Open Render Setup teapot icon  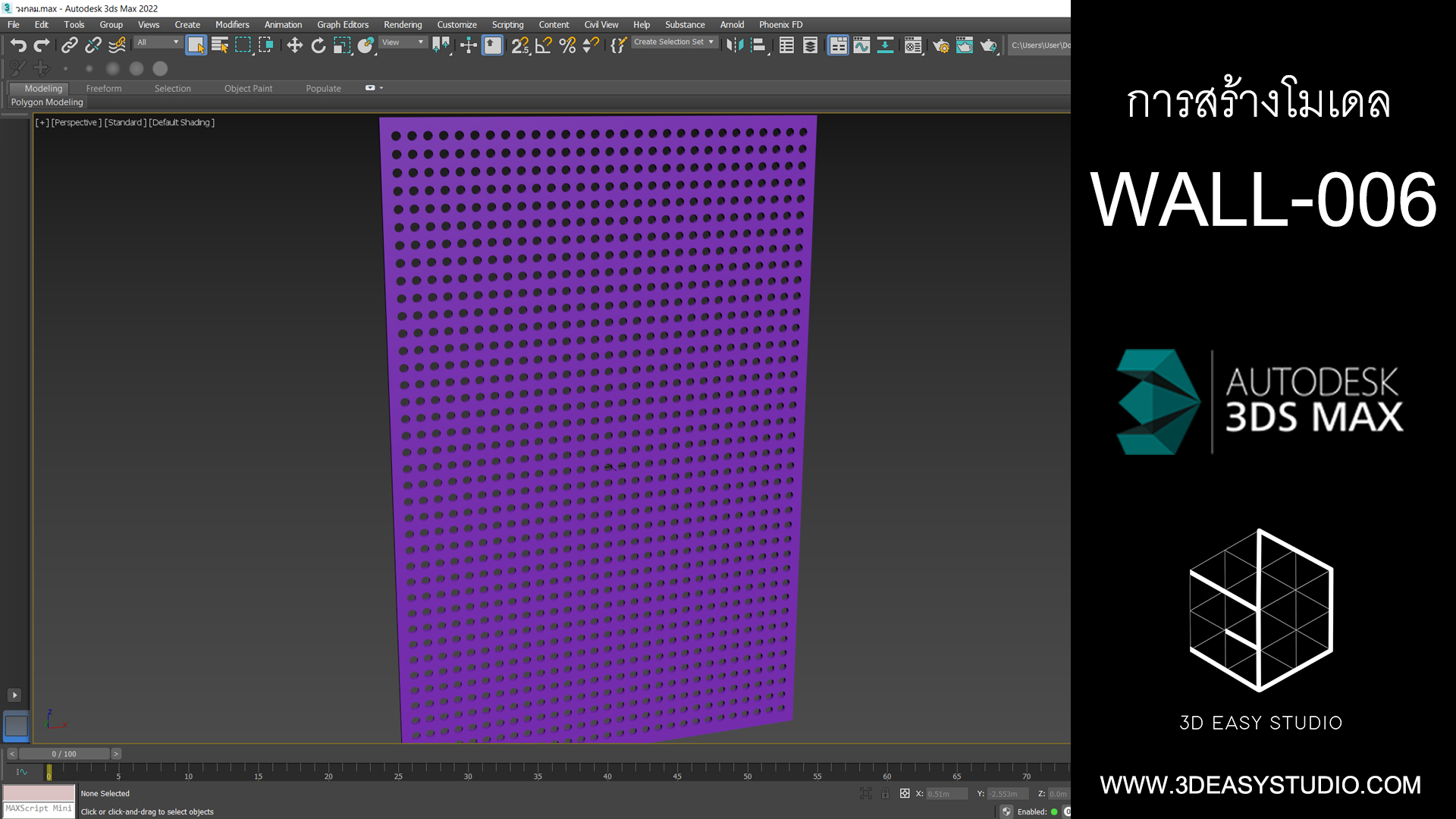tap(940, 45)
